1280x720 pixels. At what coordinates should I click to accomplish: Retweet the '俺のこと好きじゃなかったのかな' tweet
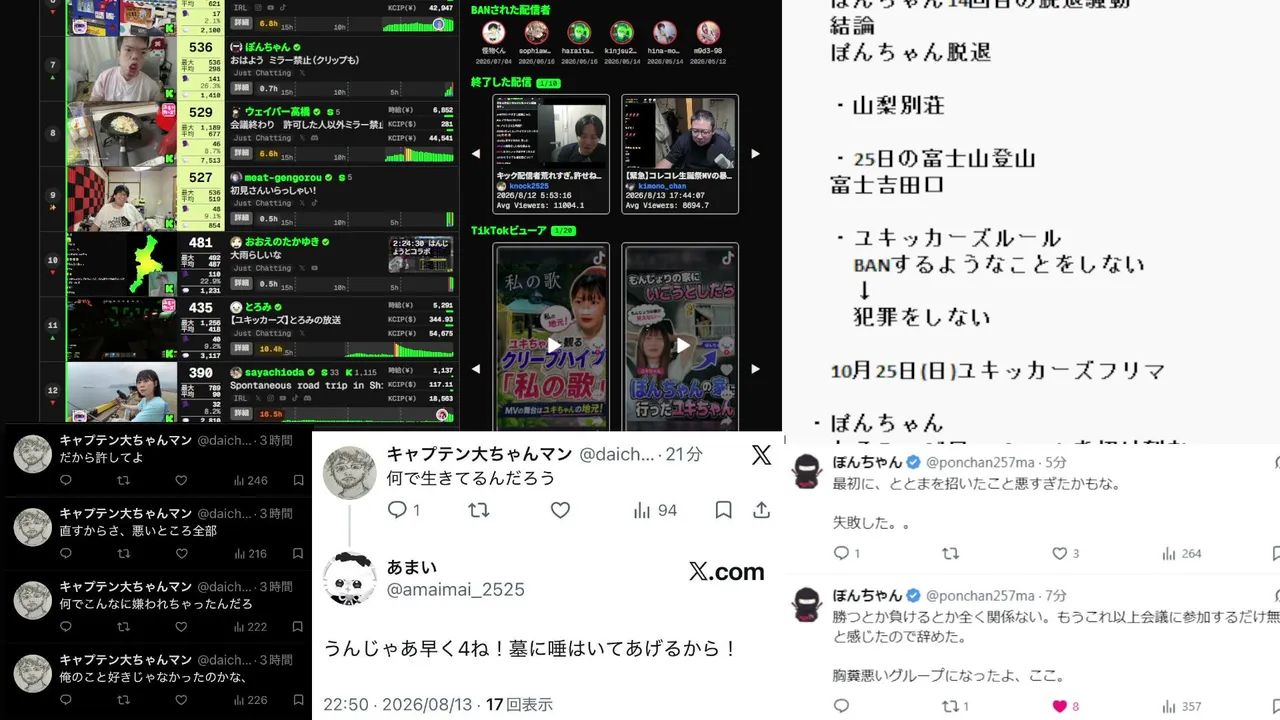(124, 700)
